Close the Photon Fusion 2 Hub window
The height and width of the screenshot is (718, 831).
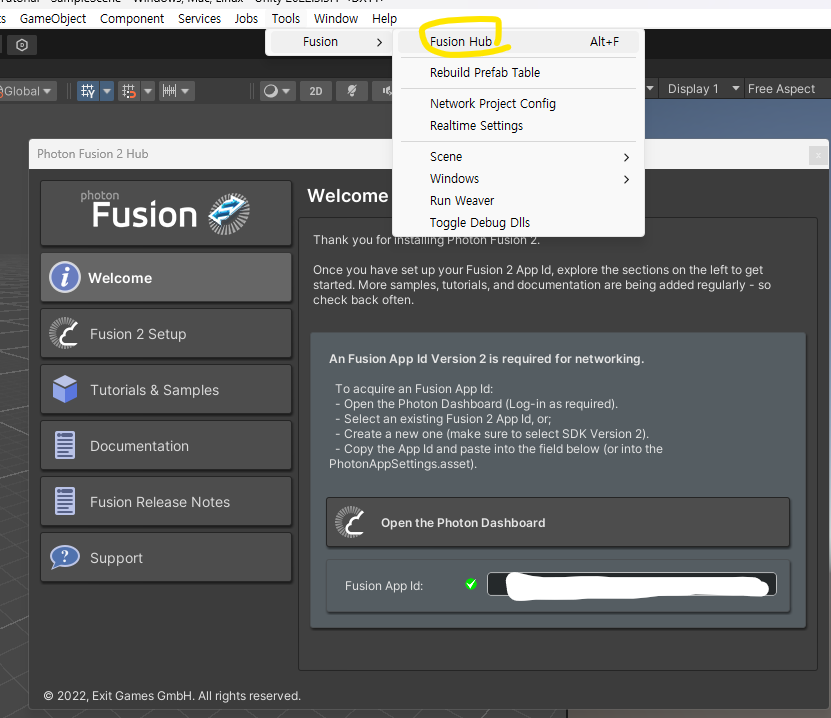[x=818, y=155]
